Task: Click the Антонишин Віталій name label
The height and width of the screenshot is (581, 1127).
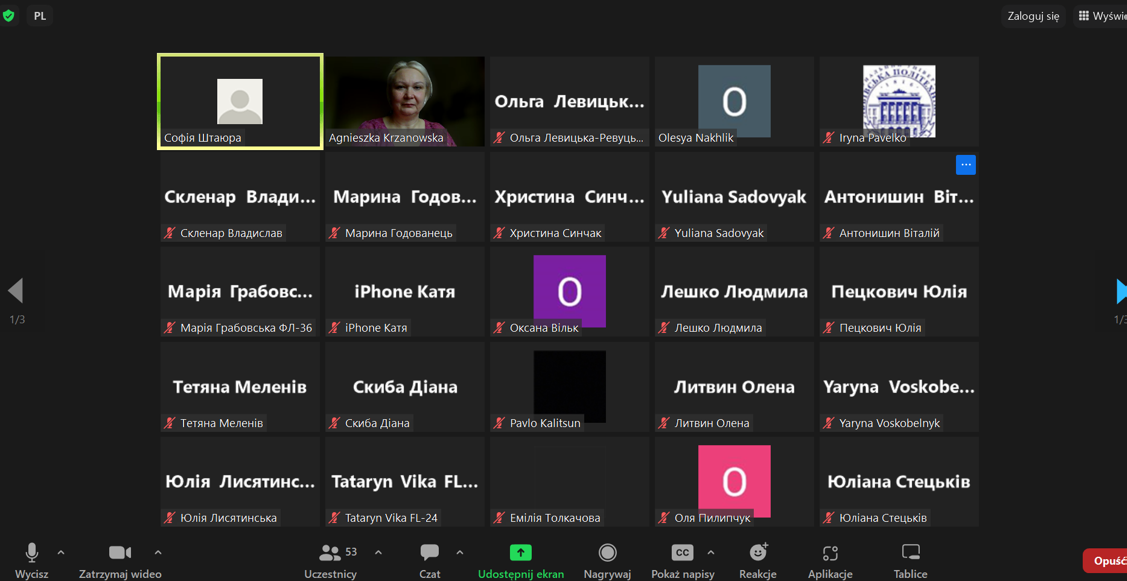Action: [890, 233]
